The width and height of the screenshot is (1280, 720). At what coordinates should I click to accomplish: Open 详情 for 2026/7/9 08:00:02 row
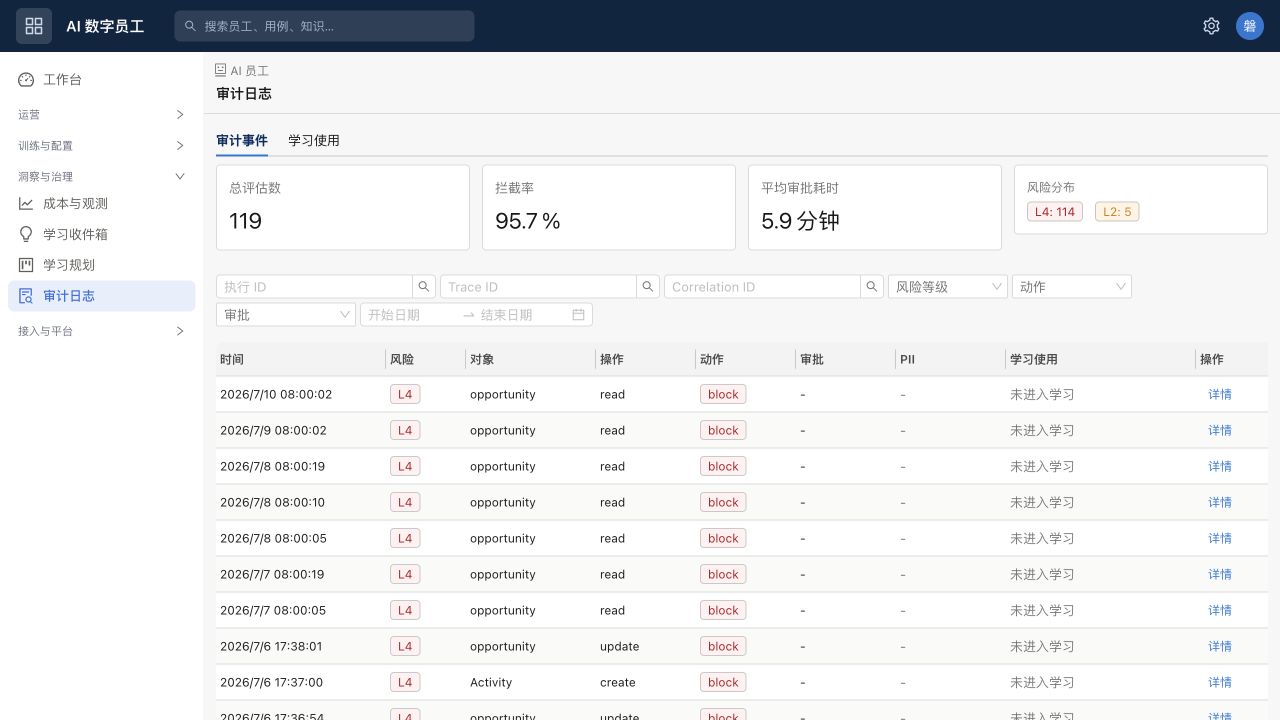pyautogui.click(x=1220, y=431)
